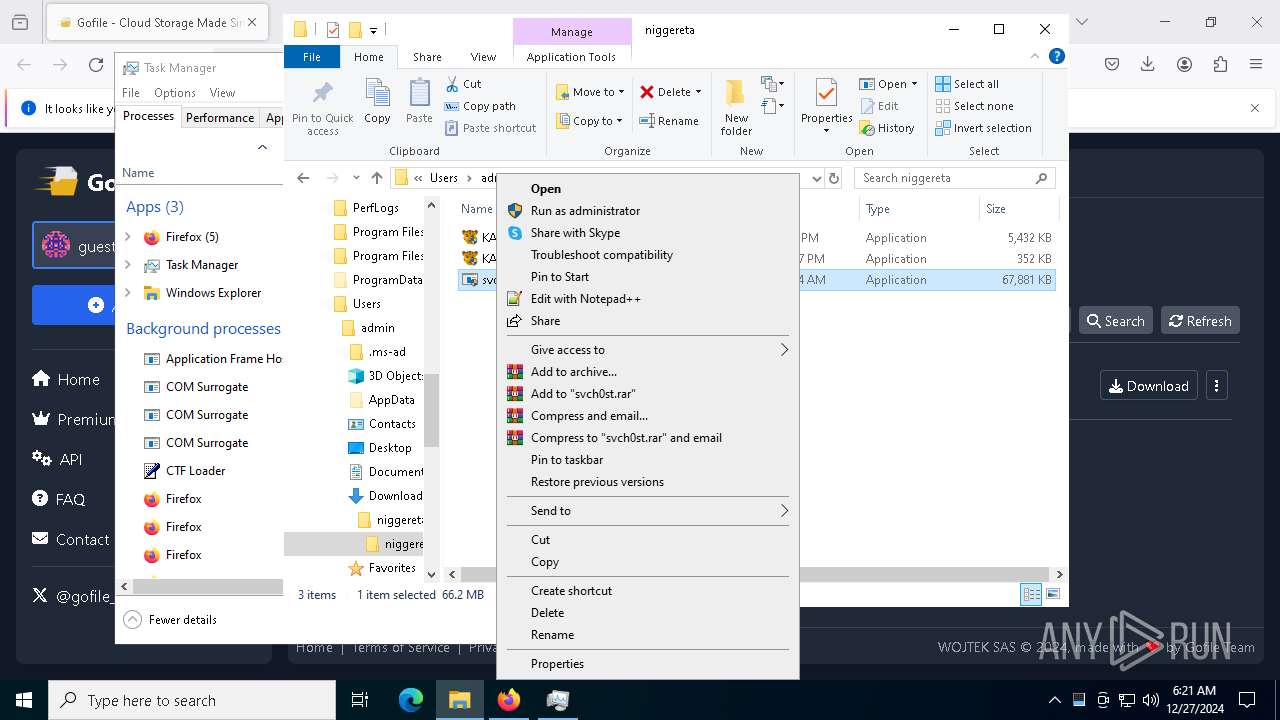
Task: Expand Firefox (5) in Task Manager
Action: pos(128,237)
